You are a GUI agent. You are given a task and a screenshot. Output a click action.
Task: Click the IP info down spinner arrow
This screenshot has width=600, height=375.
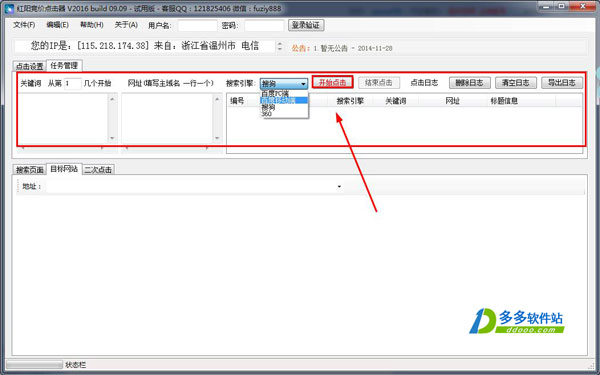(x=280, y=49)
